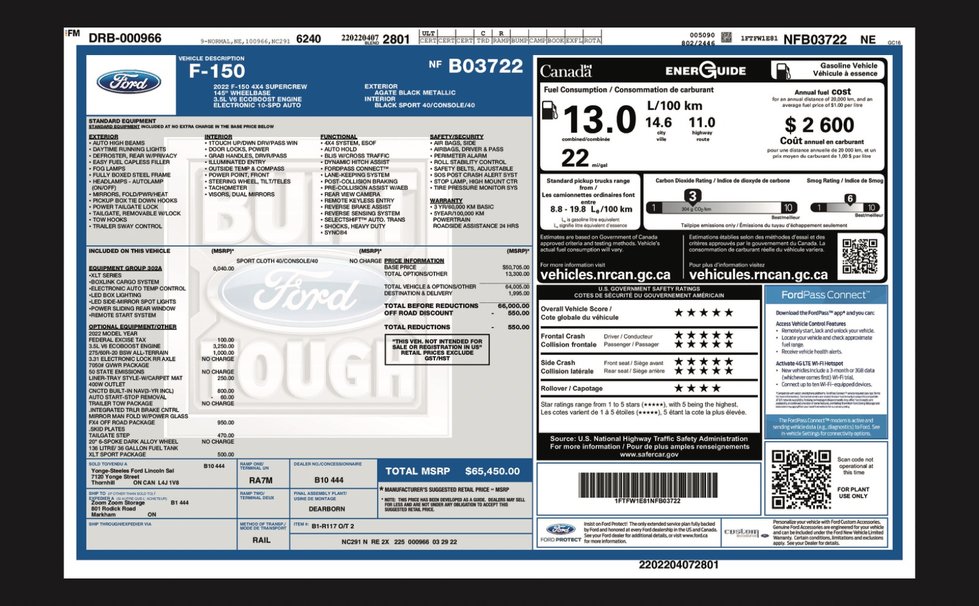Click the Side Crash front seat stars
Viewport: 979px width, 606px height.
coord(703,361)
